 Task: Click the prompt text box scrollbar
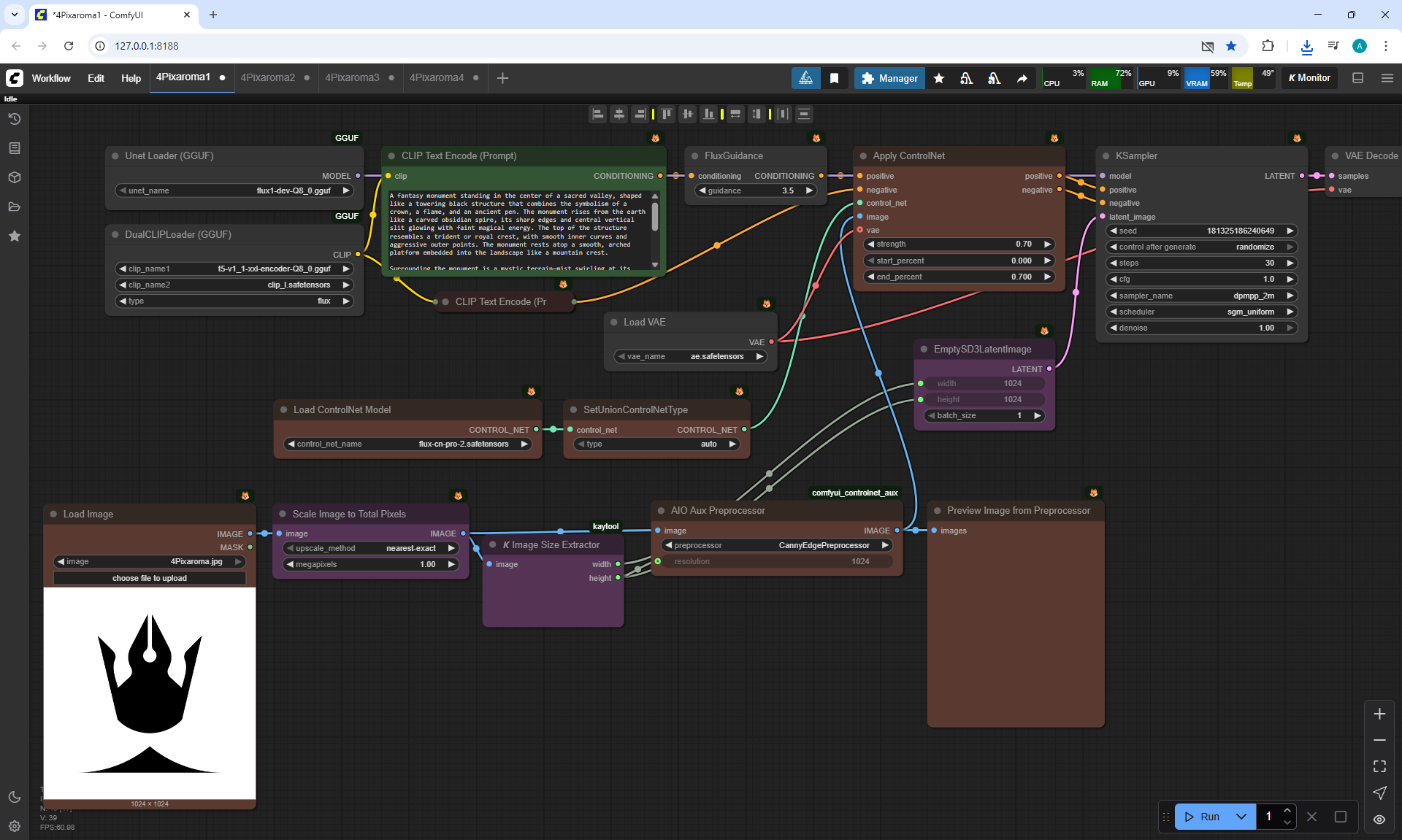[x=655, y=217]
